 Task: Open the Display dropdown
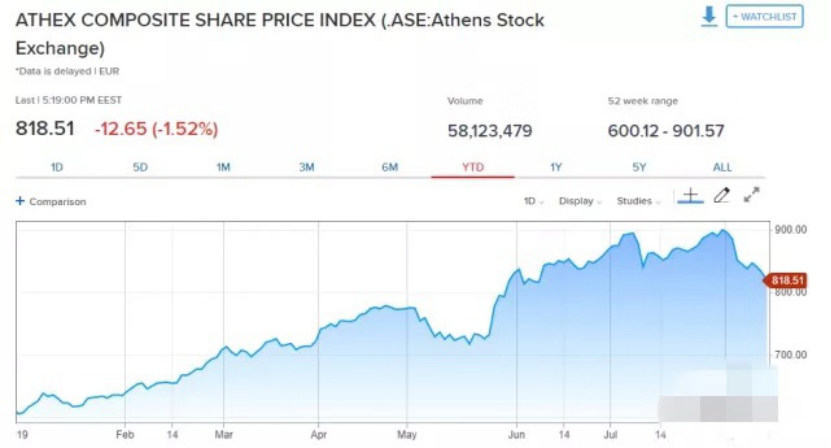pos(579,201)
